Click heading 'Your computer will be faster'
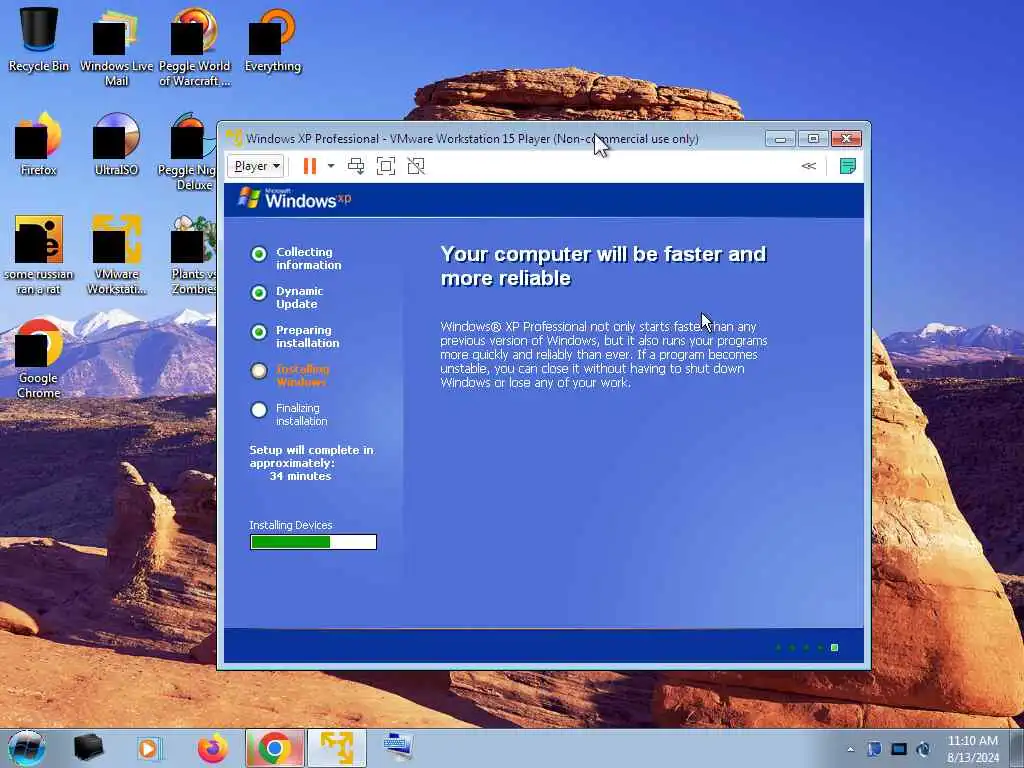The image size is (1024, 768). pyautogui.click(x=603, y=266)
